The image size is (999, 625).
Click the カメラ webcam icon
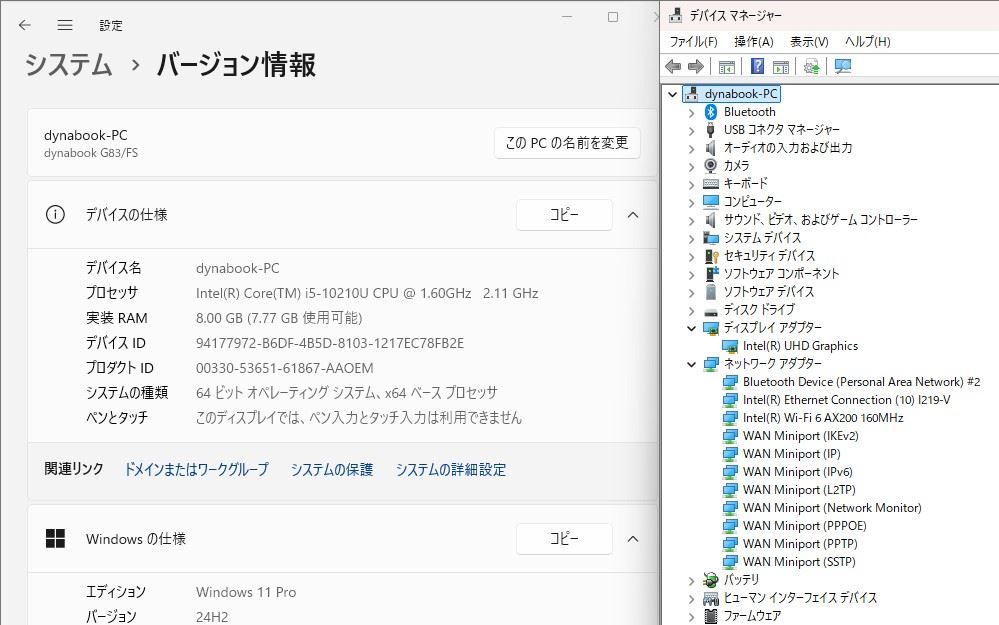pyautogui.click(x=711, y=166)
